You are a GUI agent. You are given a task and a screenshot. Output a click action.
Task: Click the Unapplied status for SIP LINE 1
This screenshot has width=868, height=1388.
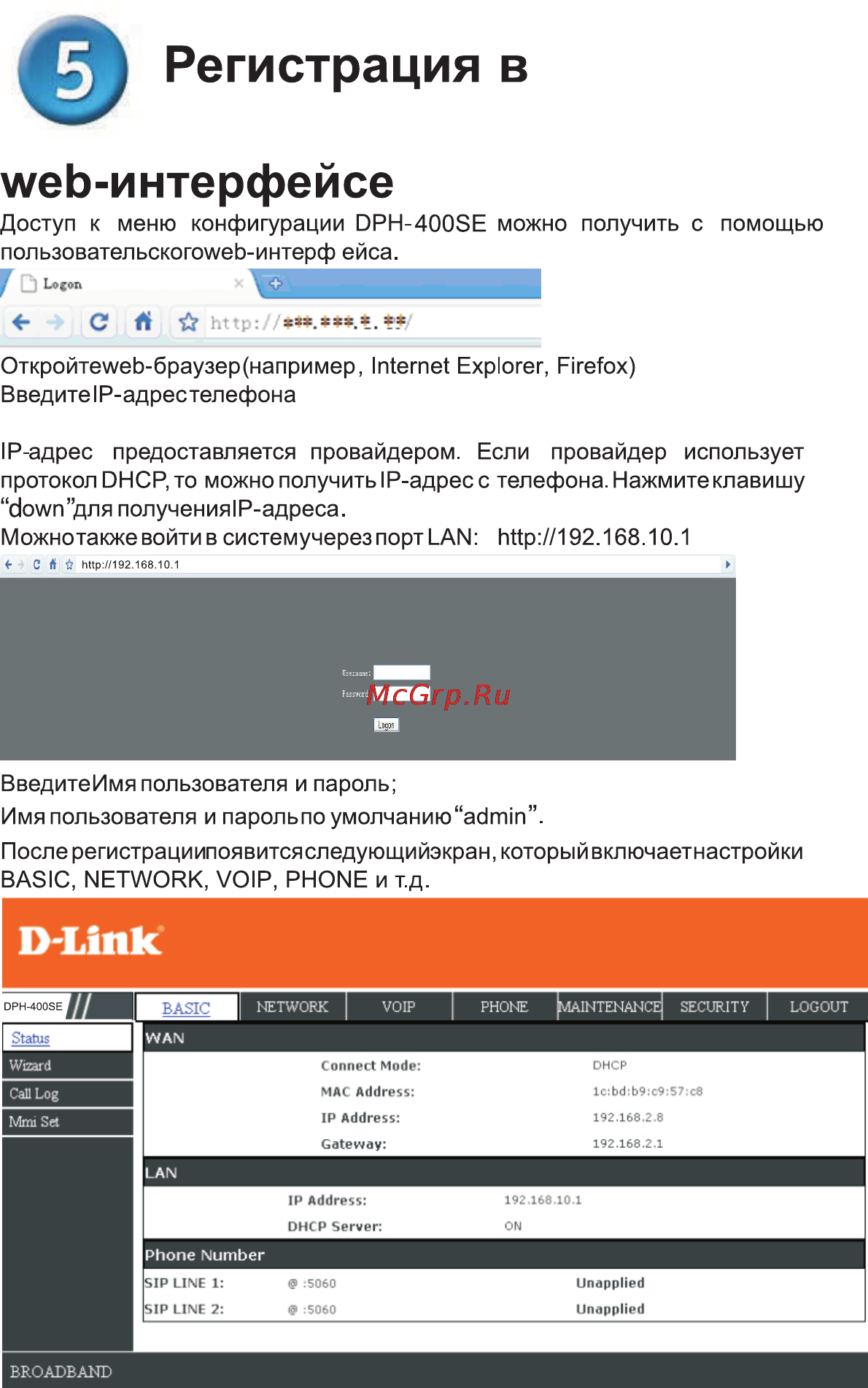(x=610, y=1283)
